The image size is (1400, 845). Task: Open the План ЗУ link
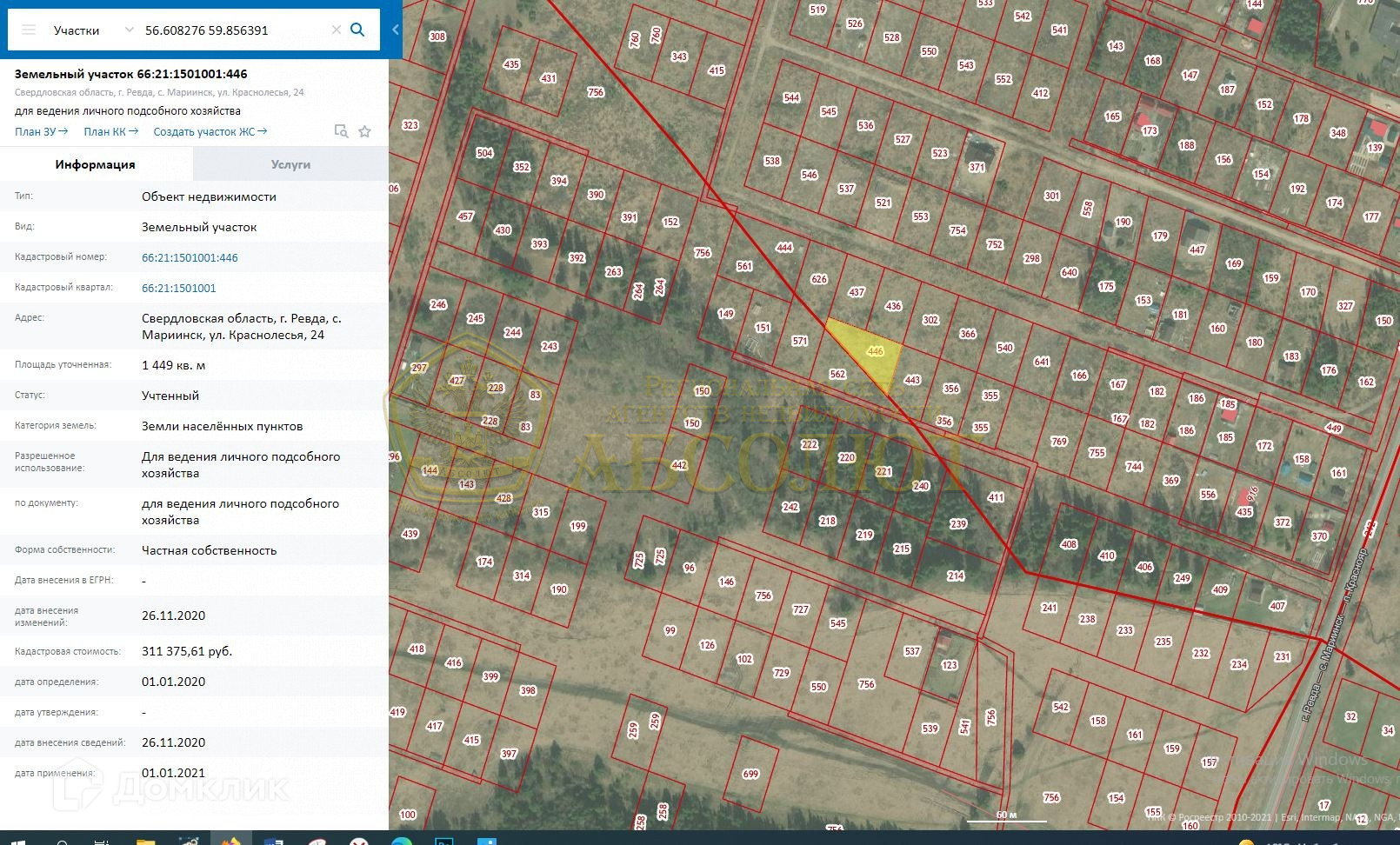(x=41, y=131)
